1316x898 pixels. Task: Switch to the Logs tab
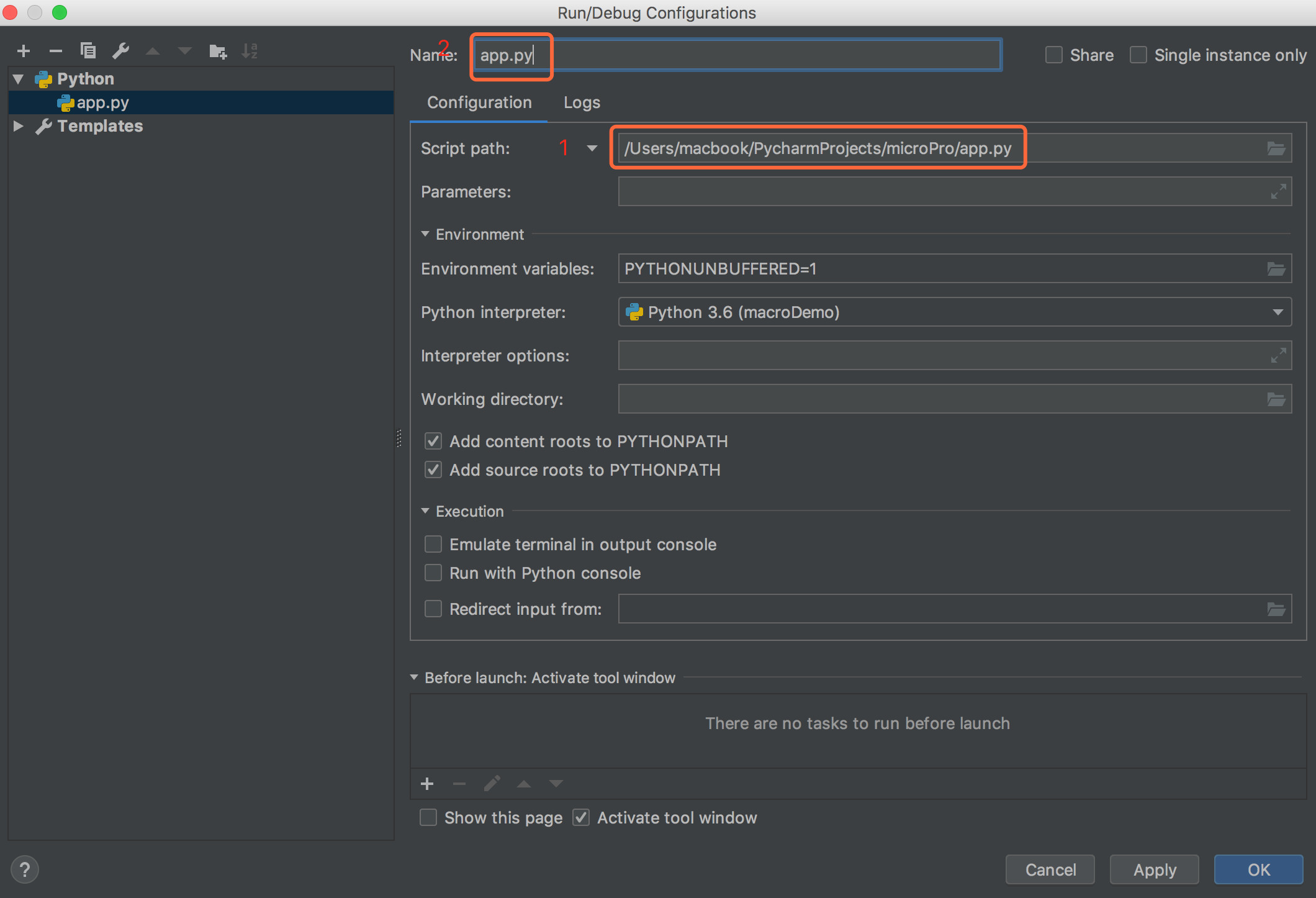[582, 102]
